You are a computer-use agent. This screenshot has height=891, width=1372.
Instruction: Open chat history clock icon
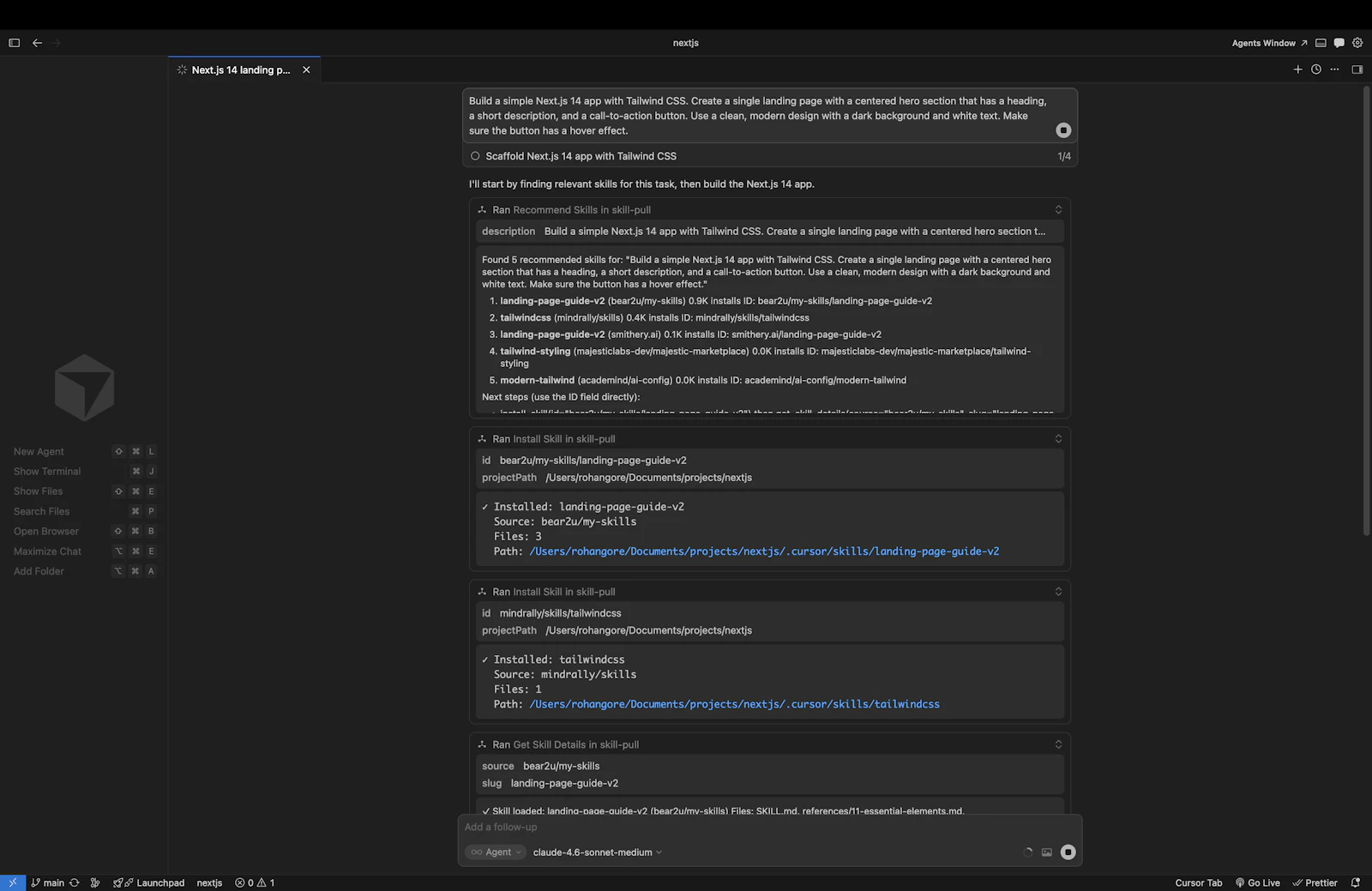tap(1316, 69)
